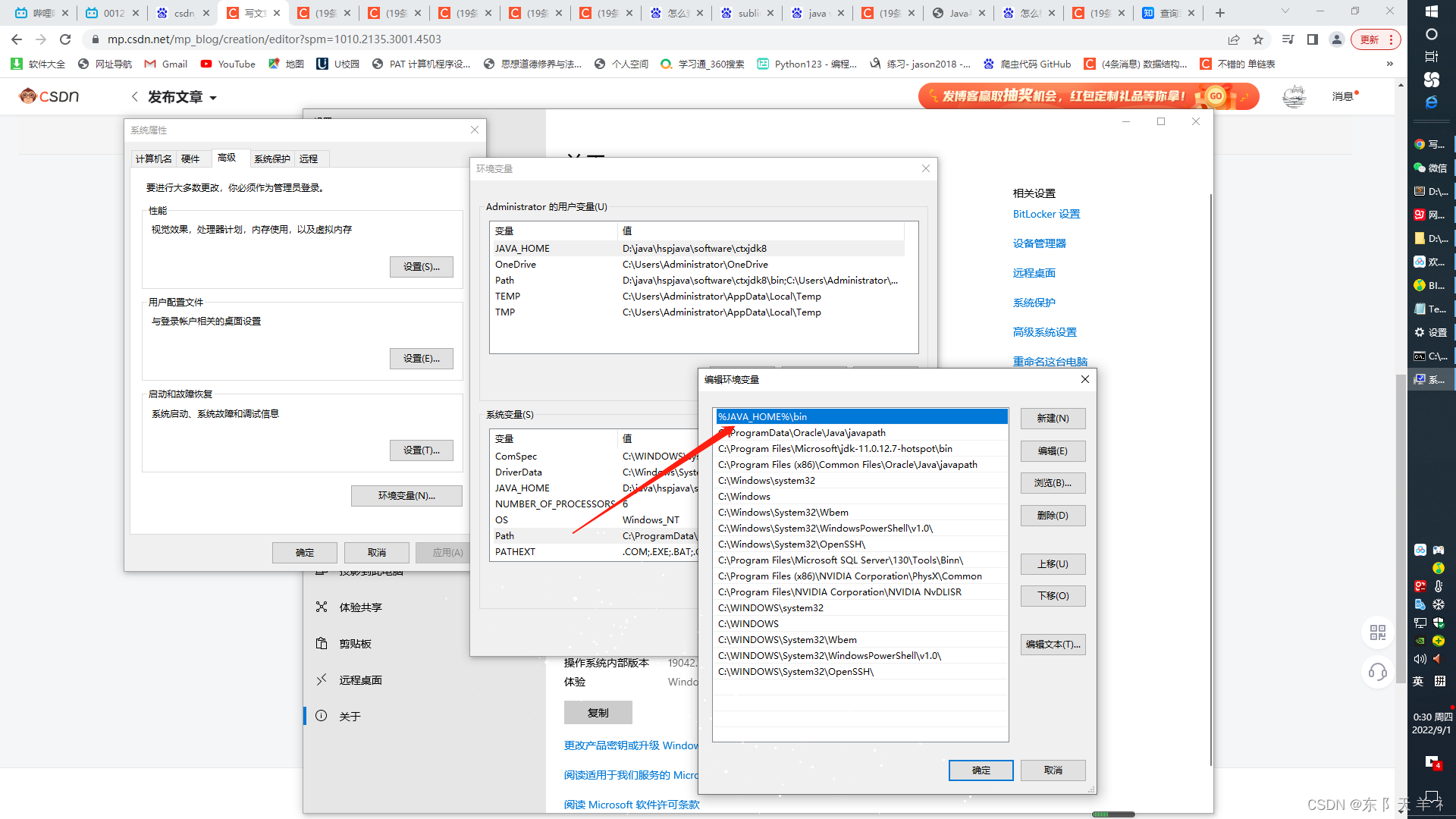Click the browser back arrow

coord(17,39)
